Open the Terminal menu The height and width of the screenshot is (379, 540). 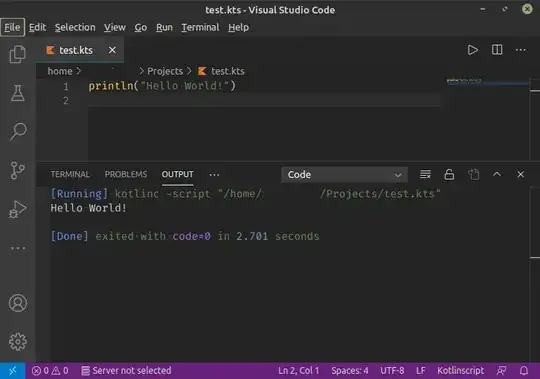click(x=200, y=27)
